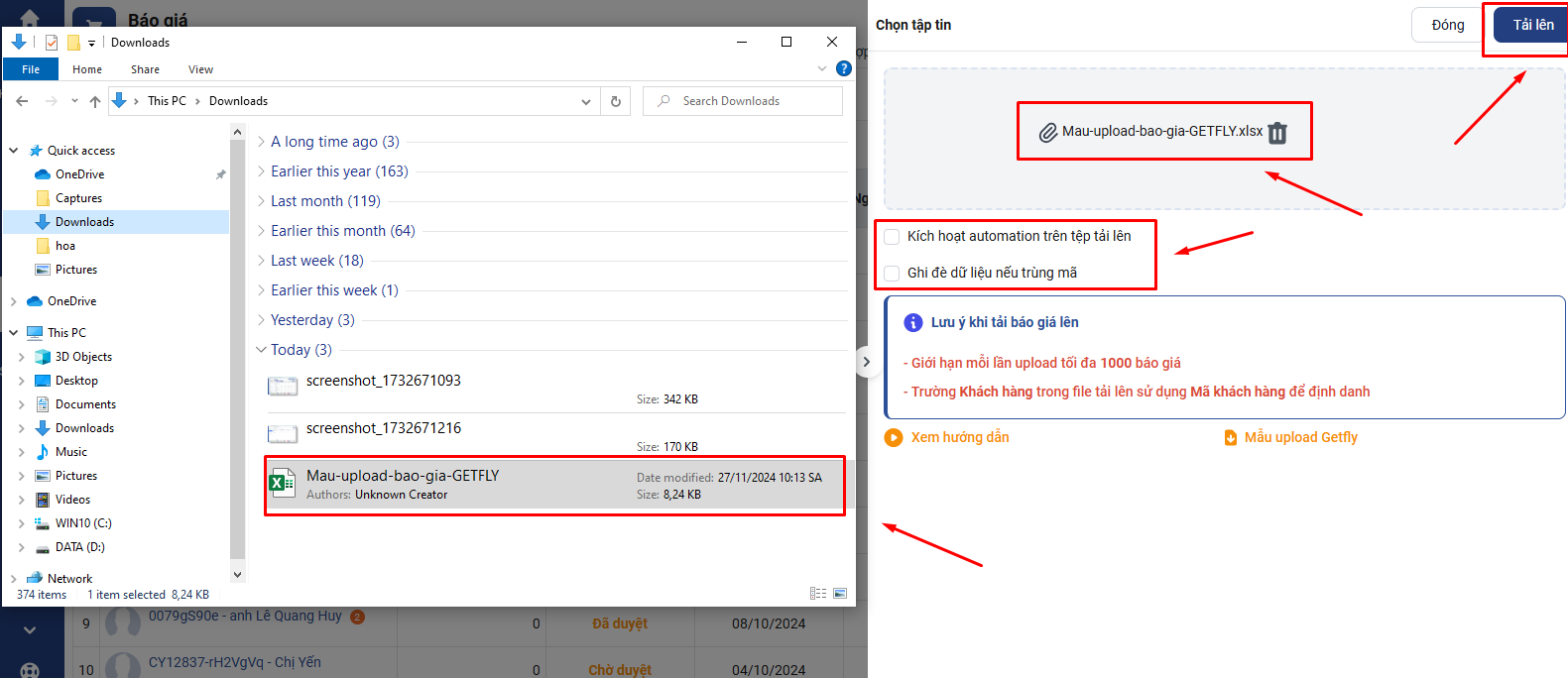Click the Tải lên button

(x=1532, y=25)
